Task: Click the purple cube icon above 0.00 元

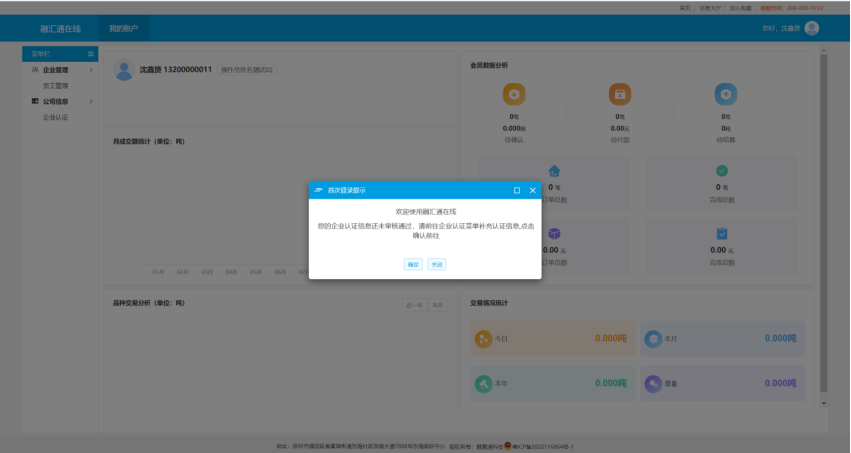Action: pos(554,234)
